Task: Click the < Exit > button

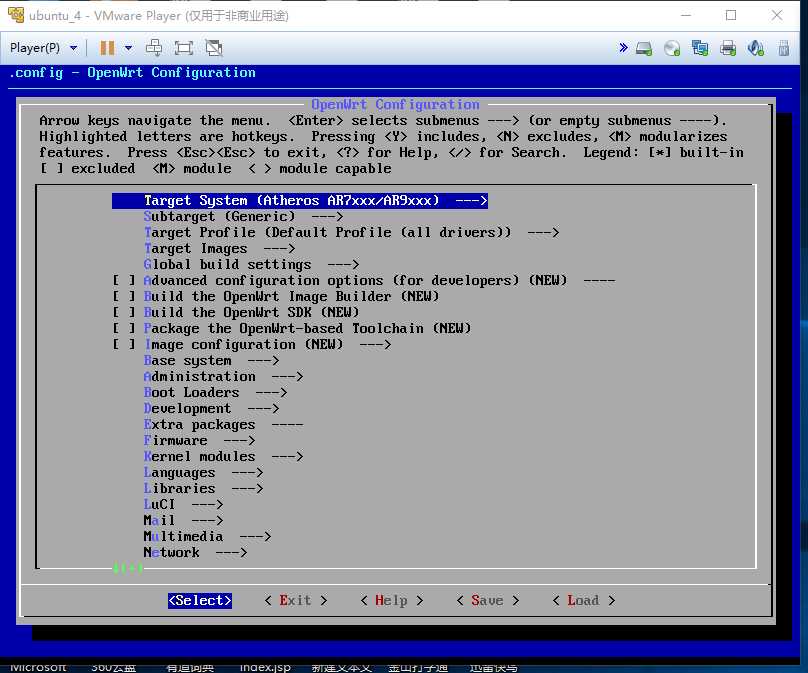Action: [x=296, y=600]
